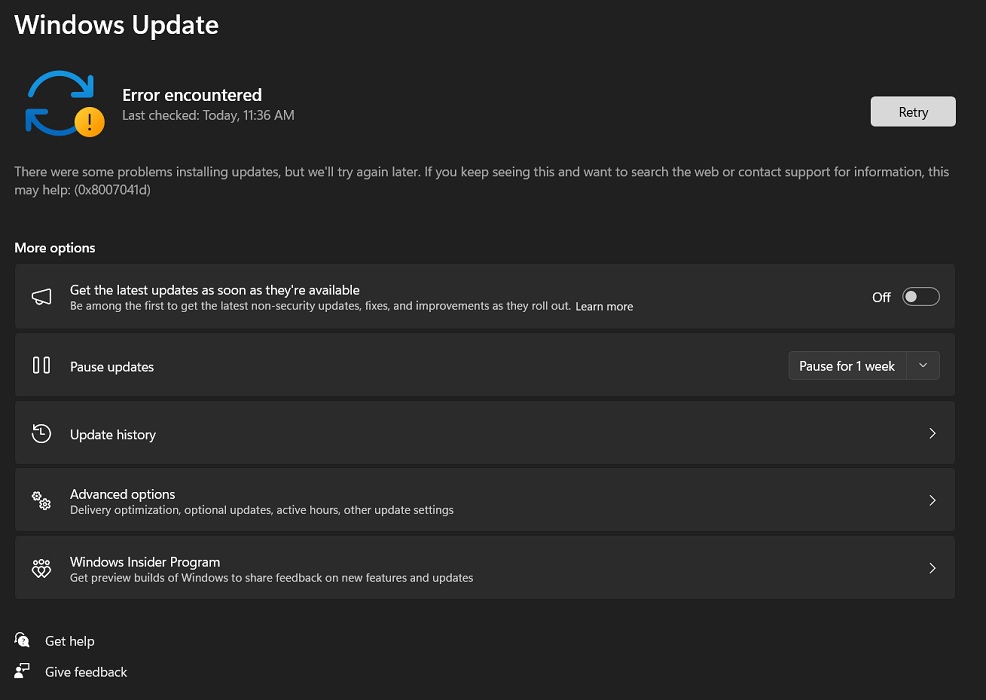Enable getting latest updates as soon as available

click(x=920, y=296)
